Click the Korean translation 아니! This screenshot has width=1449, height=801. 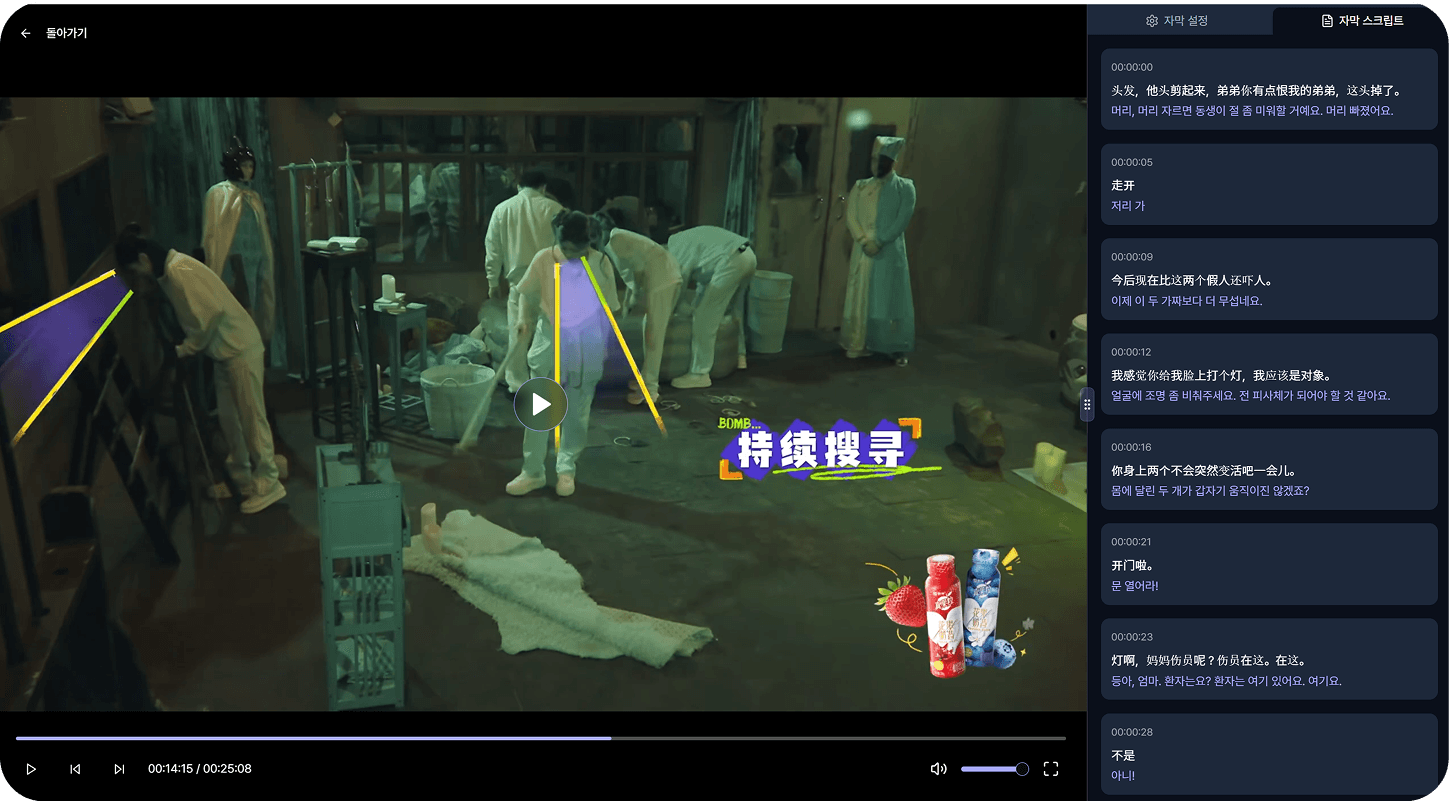tap(1123, 776)
